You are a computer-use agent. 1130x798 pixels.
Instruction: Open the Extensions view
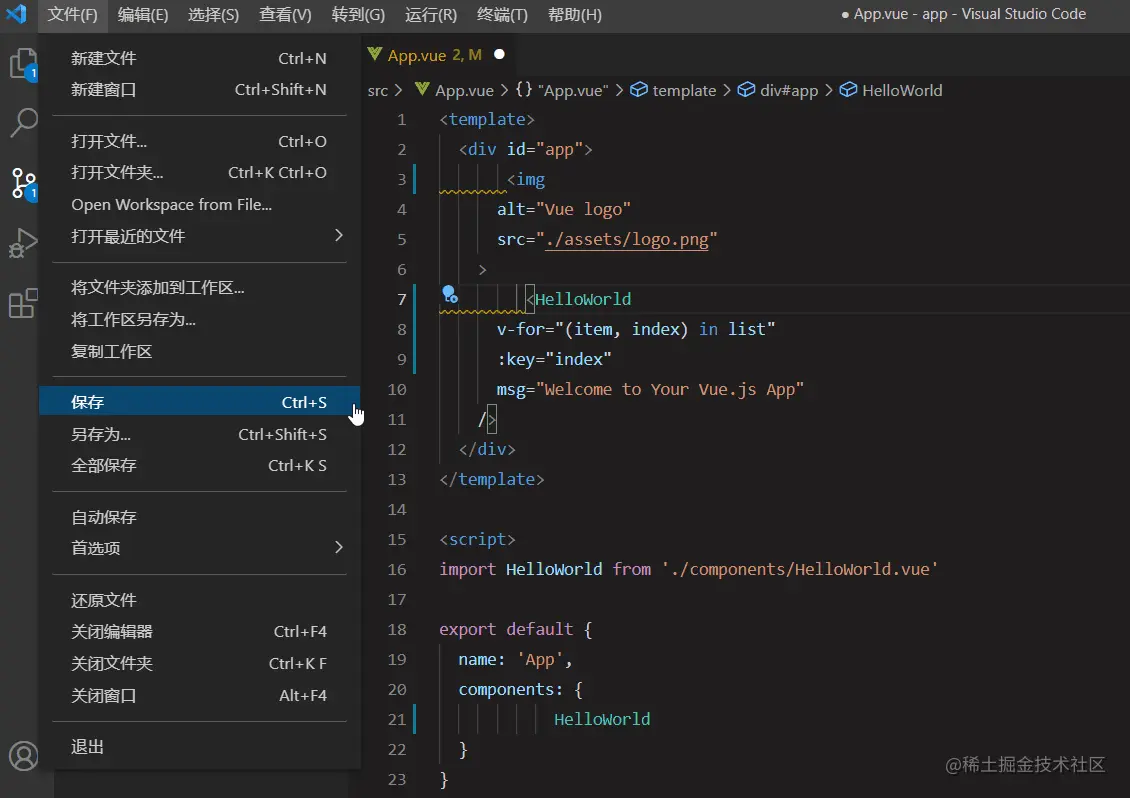click(x=24, y=303)
